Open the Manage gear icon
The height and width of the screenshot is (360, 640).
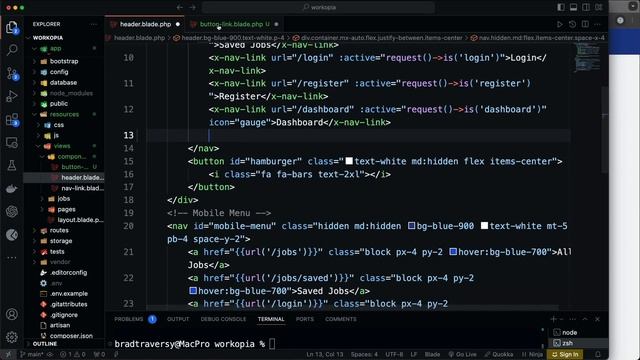[12, 337]
